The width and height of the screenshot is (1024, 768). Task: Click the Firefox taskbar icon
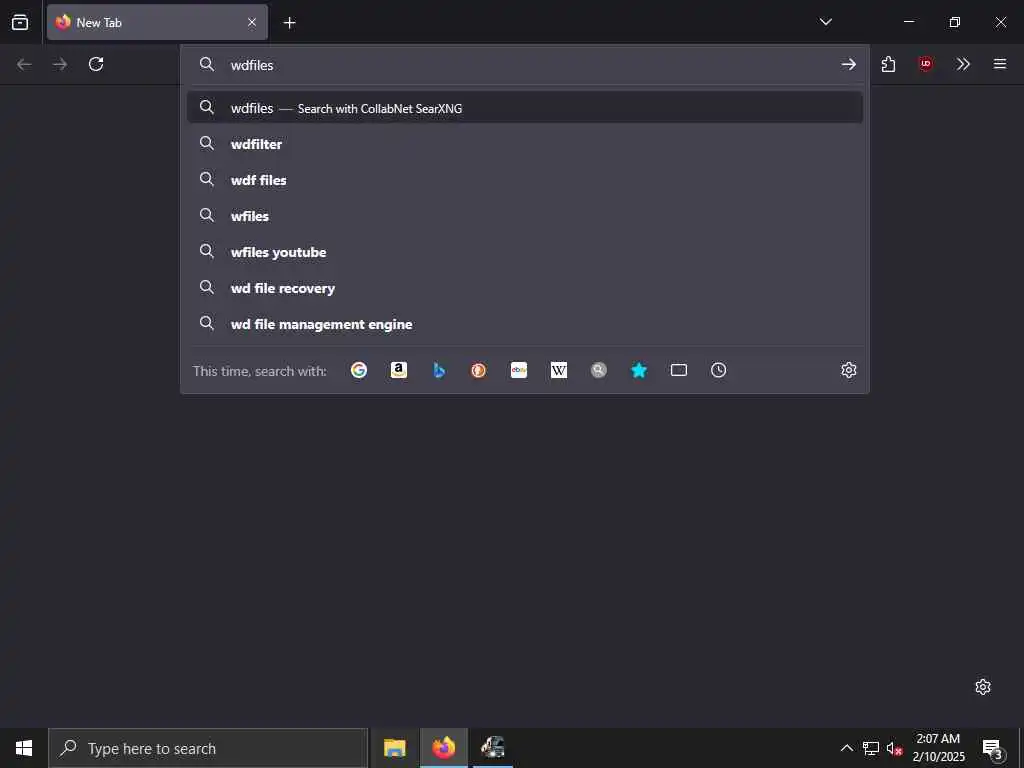click(x=443, y=748)
